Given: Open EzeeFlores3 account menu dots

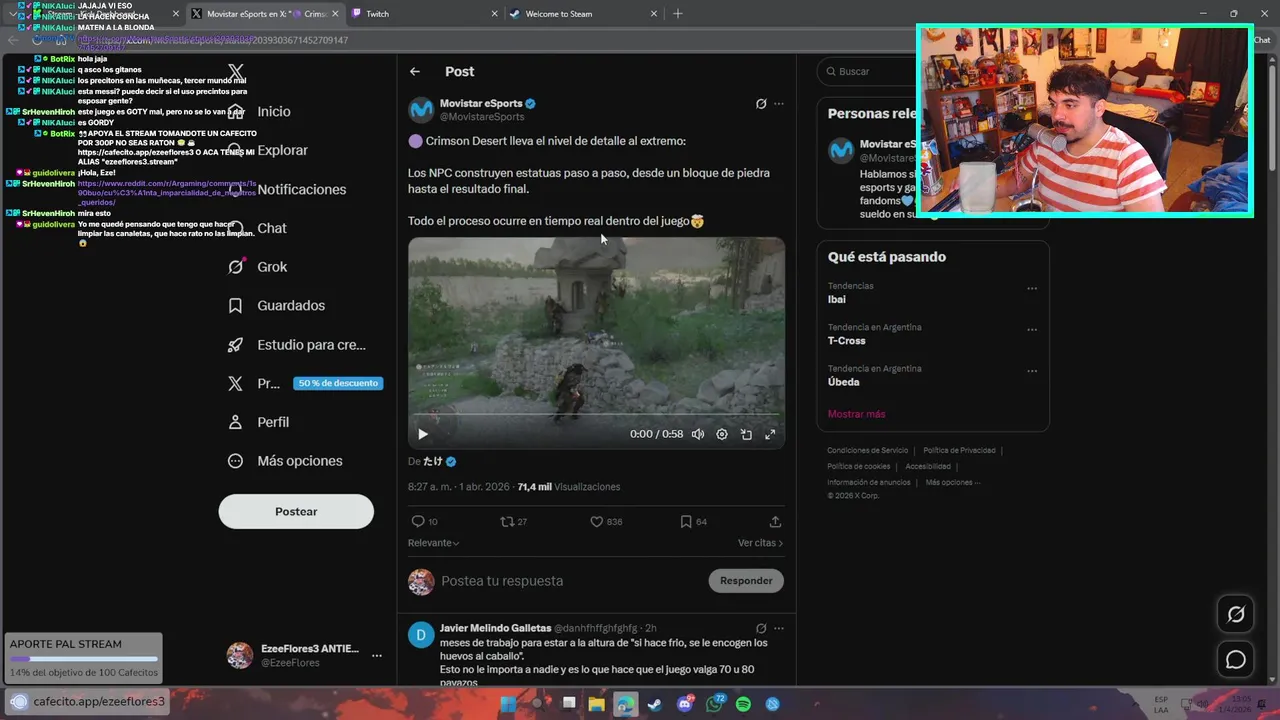Looking at the screenshot, I should [x=377, y=656].
